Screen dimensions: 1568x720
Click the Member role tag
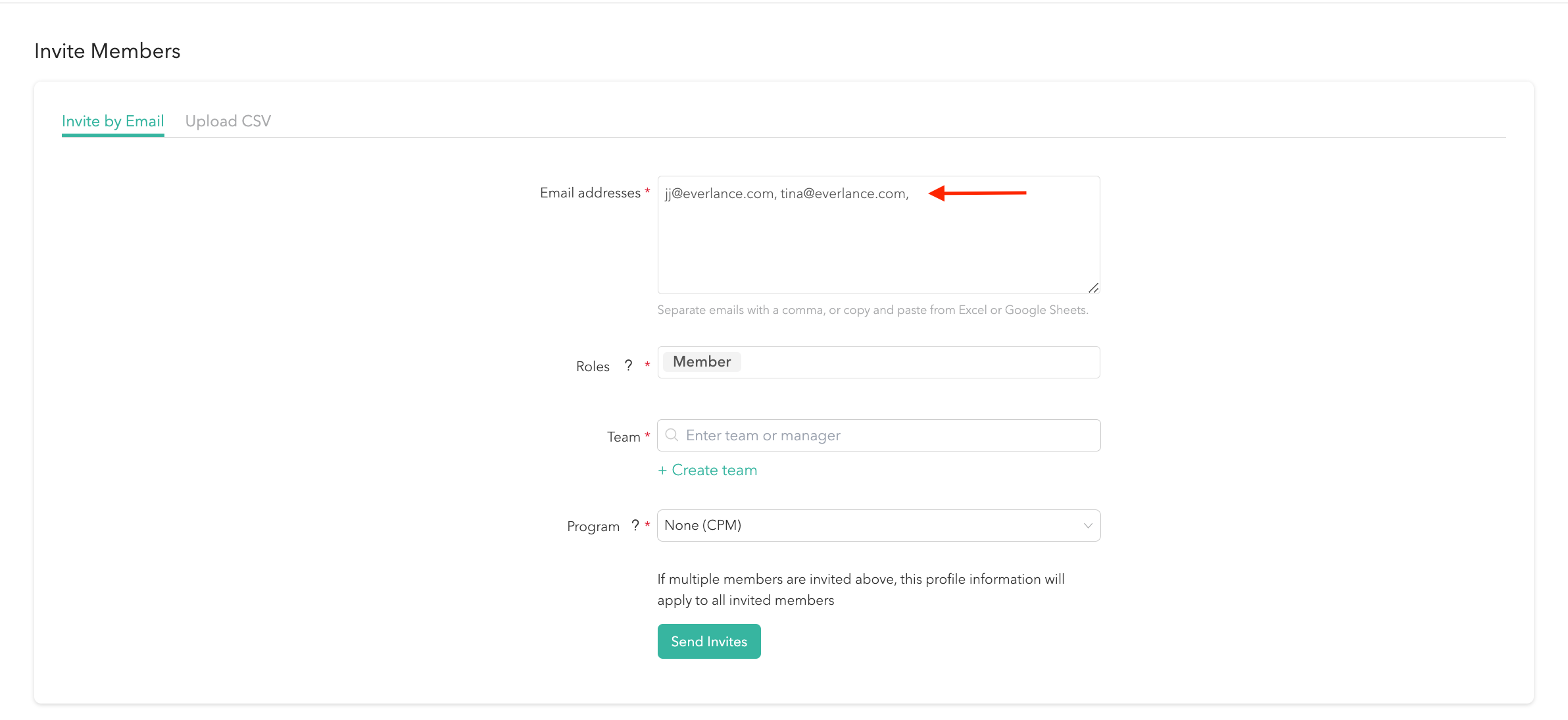click(702, 362)
